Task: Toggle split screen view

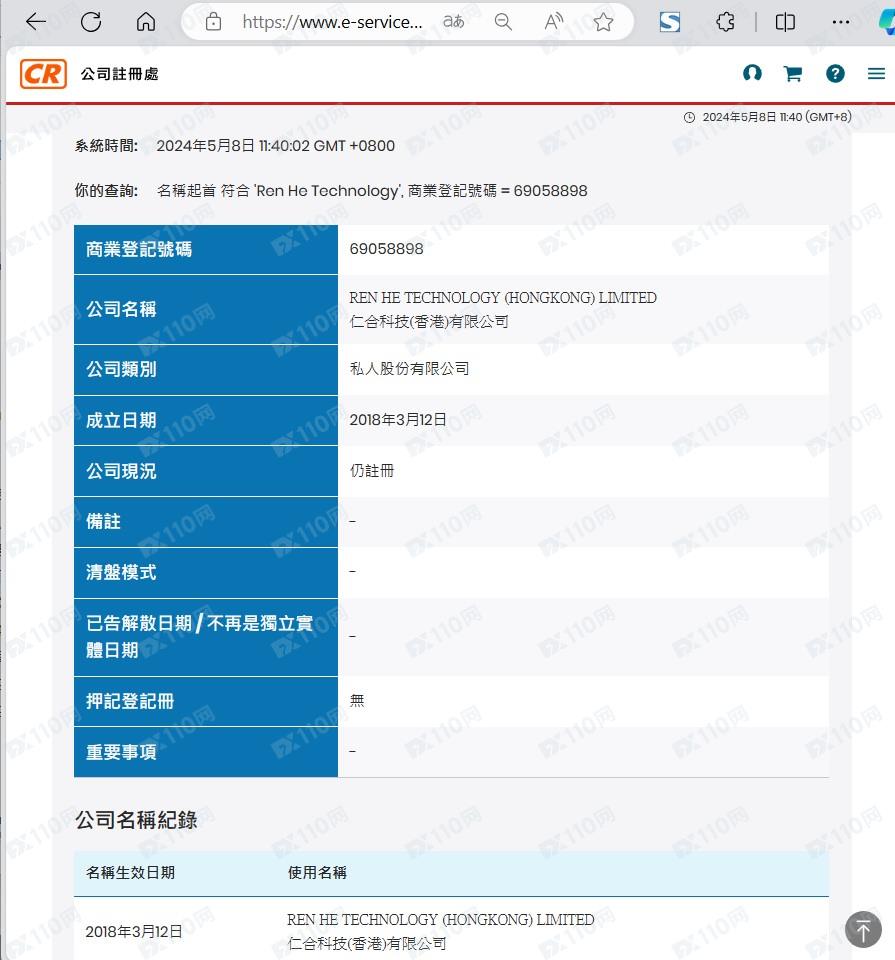Action: [x=786, y=22]
